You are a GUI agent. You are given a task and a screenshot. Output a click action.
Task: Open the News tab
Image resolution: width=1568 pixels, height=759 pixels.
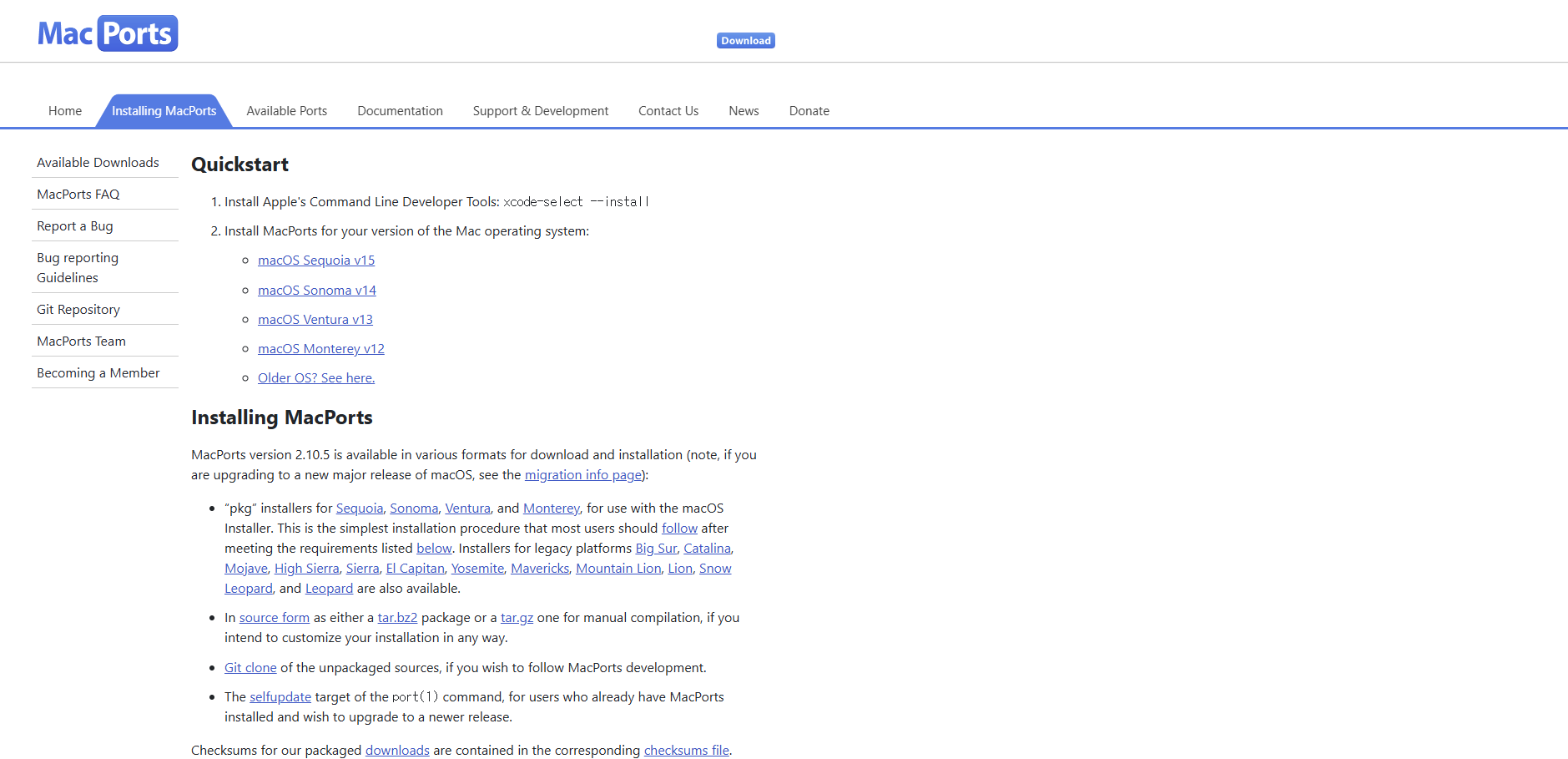point(744,111)
